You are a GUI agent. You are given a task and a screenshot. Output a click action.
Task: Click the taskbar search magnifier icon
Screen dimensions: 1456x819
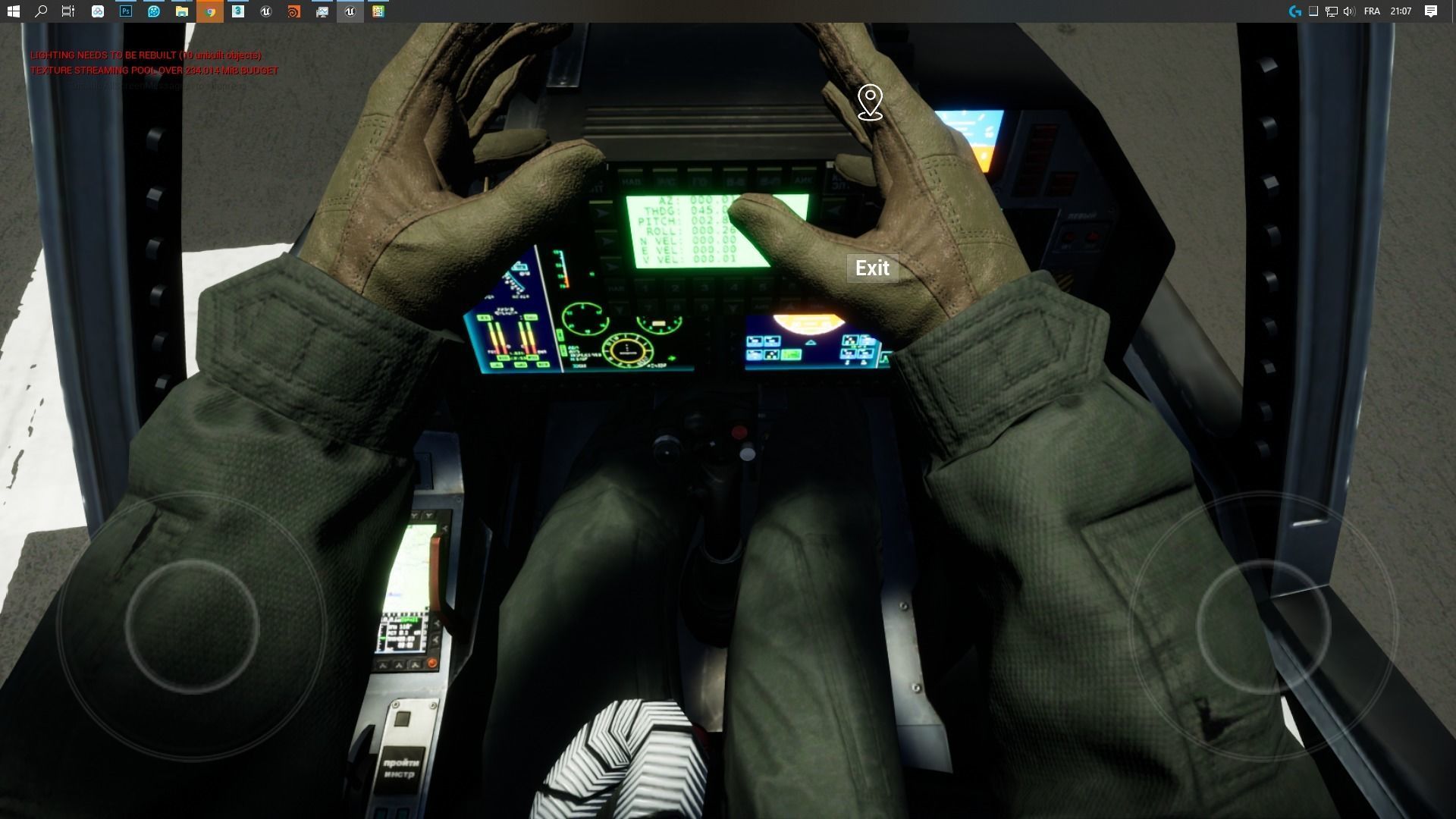coord(41,11)
